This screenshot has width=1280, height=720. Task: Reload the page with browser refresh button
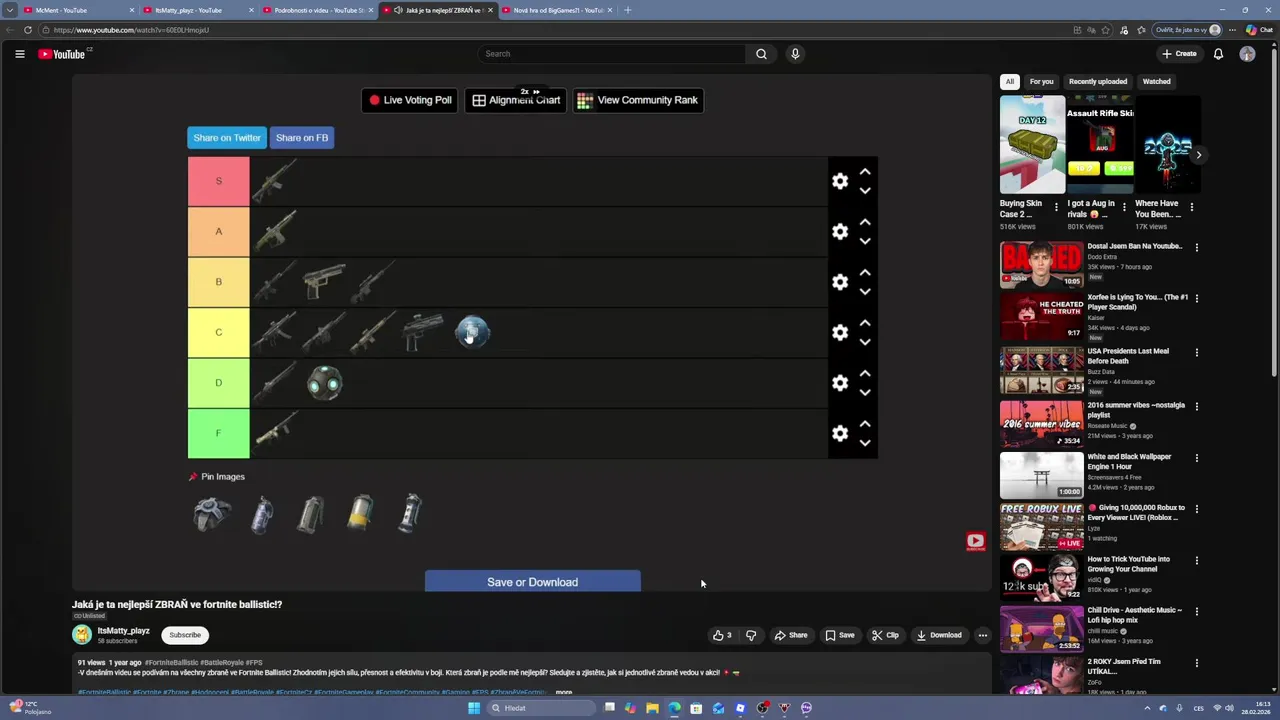[x=28, y=30]
